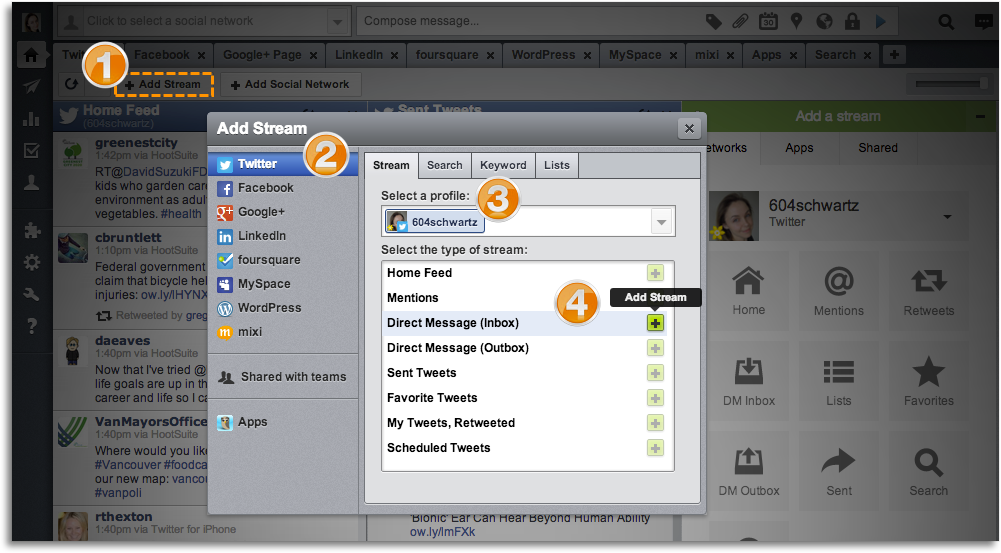Open the Help question mark icon
The width and height of the screenshot is (1001, 553).
tap(31, 326)
